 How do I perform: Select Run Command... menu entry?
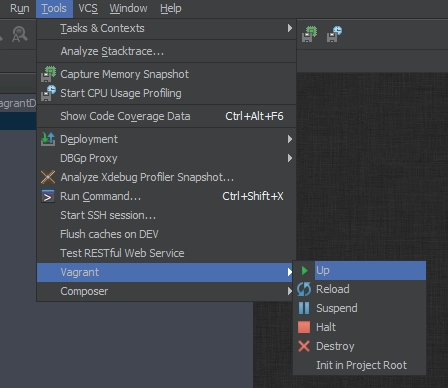(x=166, y=196)
